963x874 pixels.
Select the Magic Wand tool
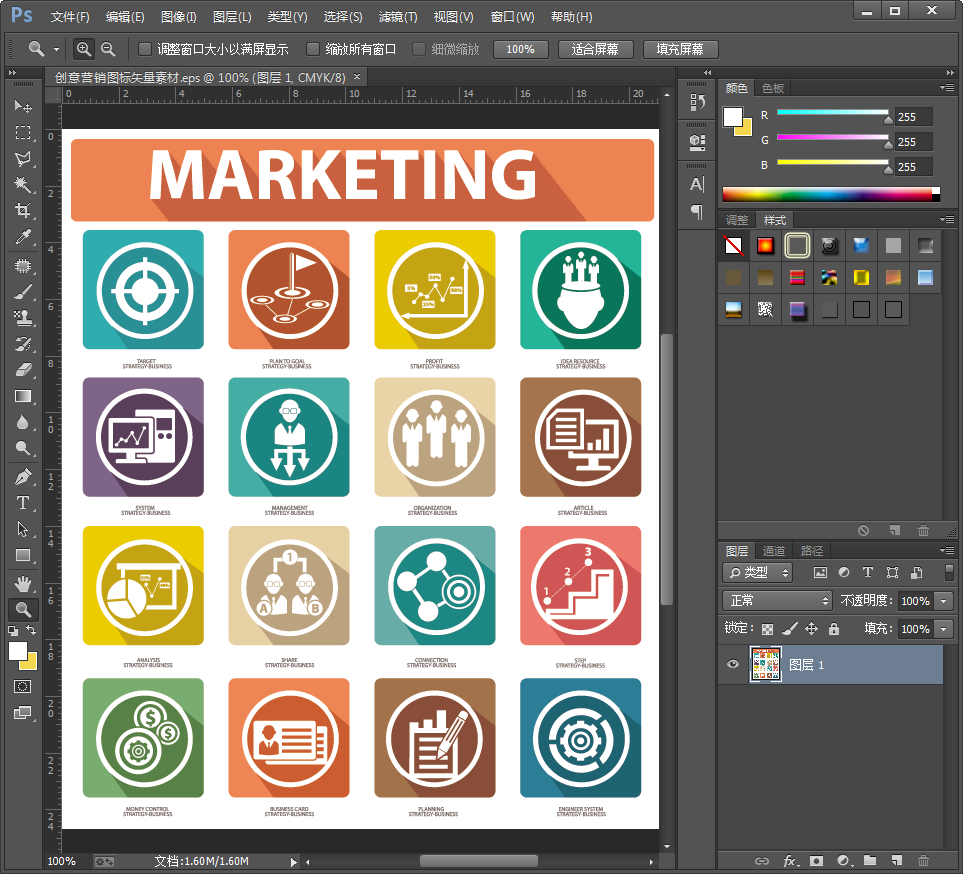22,185
